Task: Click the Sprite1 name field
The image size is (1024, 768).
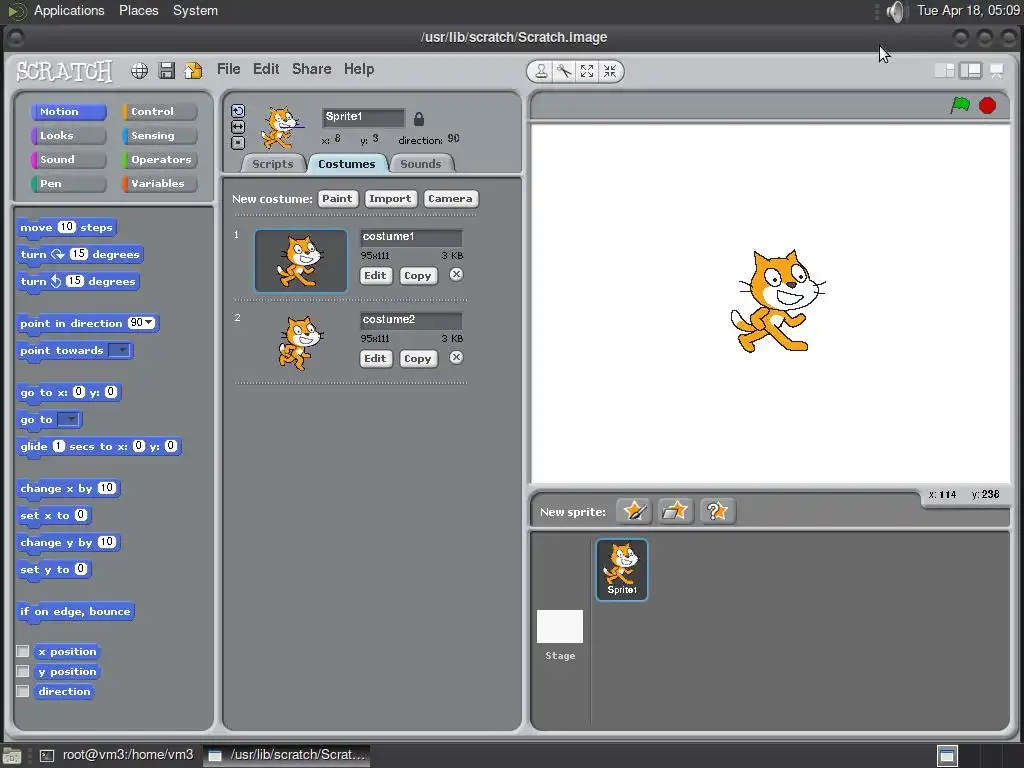Action: (363, 117)
